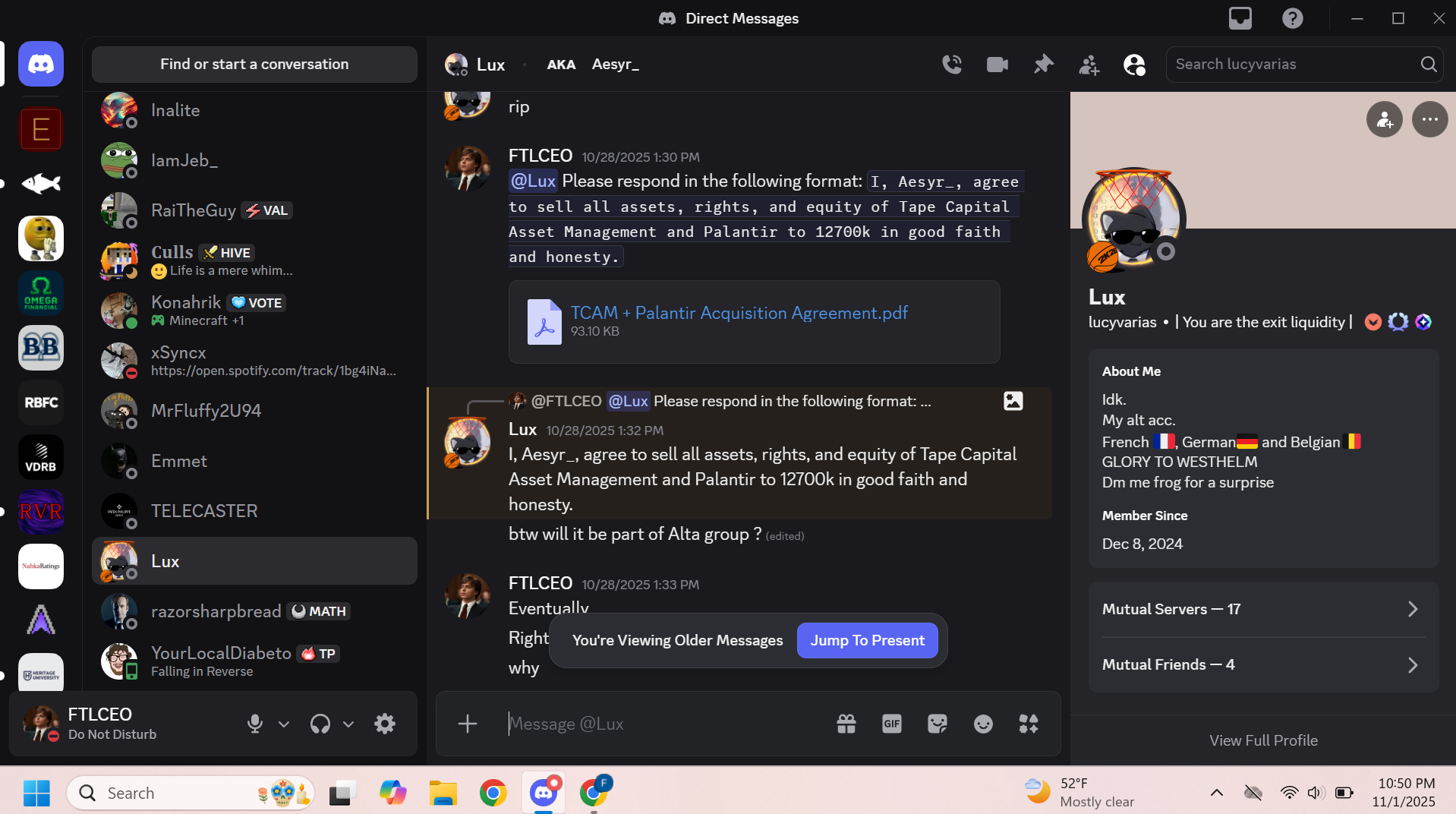1456x814 pixels.
Task: Open TCAM + Palantir Acquisition Agreement PDF
Action: point(739,313)
